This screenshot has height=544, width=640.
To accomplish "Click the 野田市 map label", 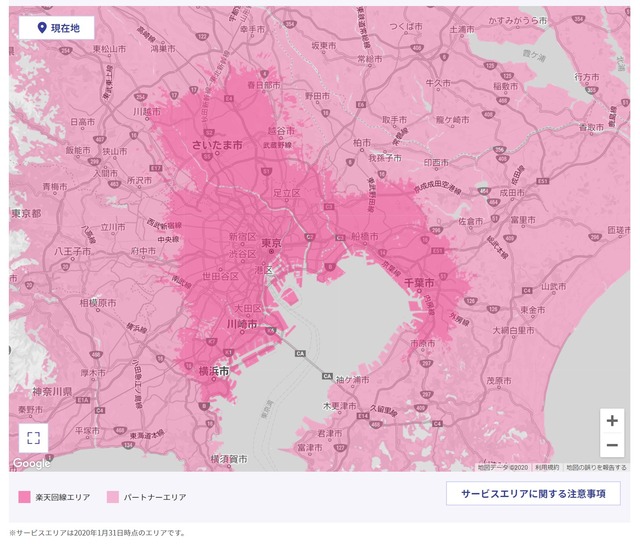I will coord(317,96).
